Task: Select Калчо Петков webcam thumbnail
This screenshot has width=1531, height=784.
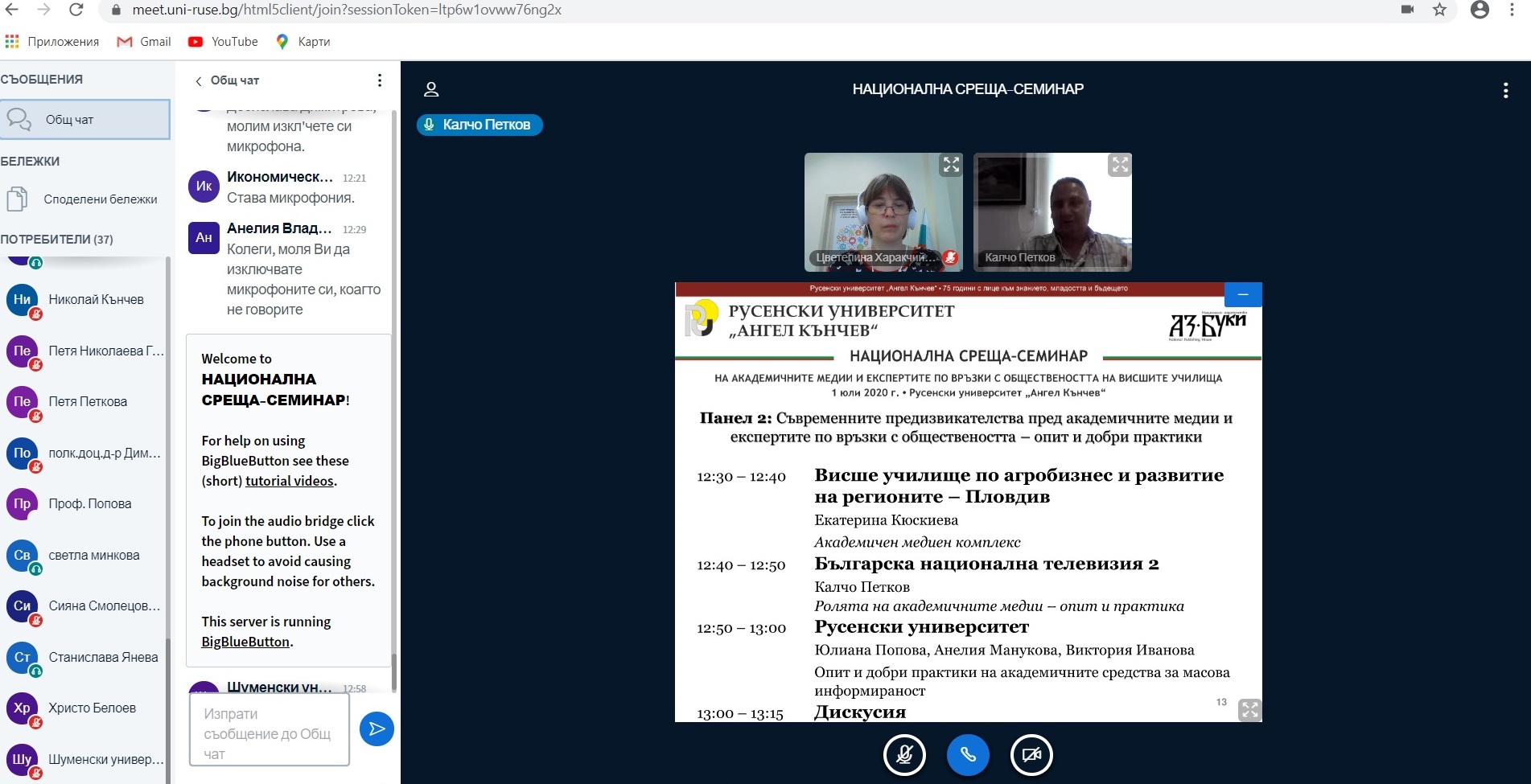Action: 1052,211
